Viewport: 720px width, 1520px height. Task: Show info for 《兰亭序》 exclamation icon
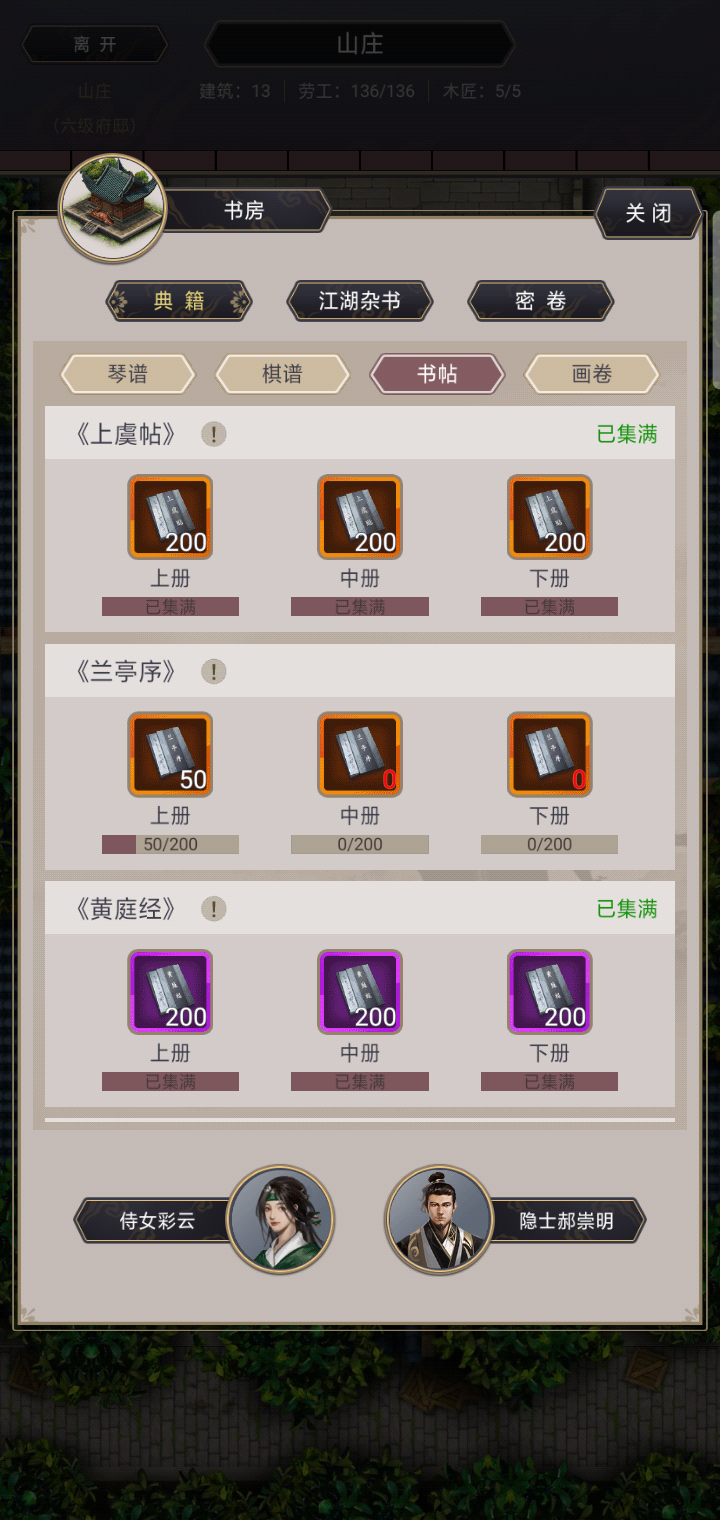[x=213, y=672]
